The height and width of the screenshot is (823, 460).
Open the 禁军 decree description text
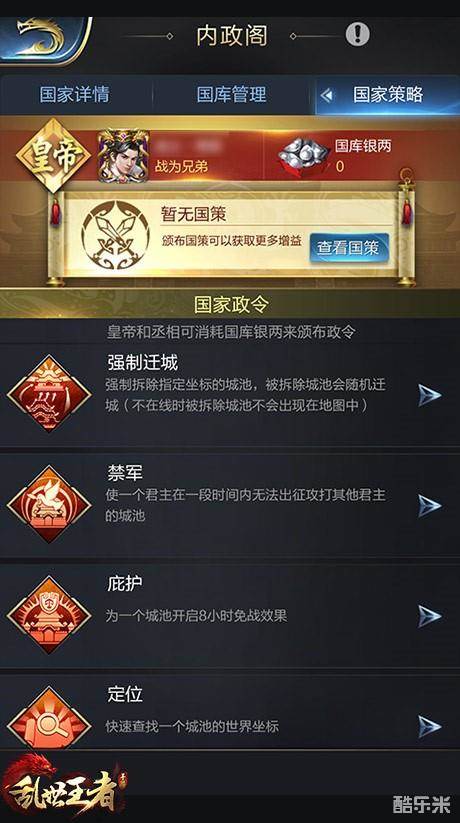click(x=246, y=505)
